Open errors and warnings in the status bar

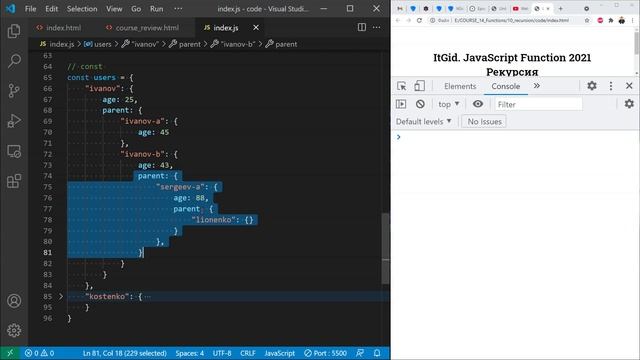point(39,353)
